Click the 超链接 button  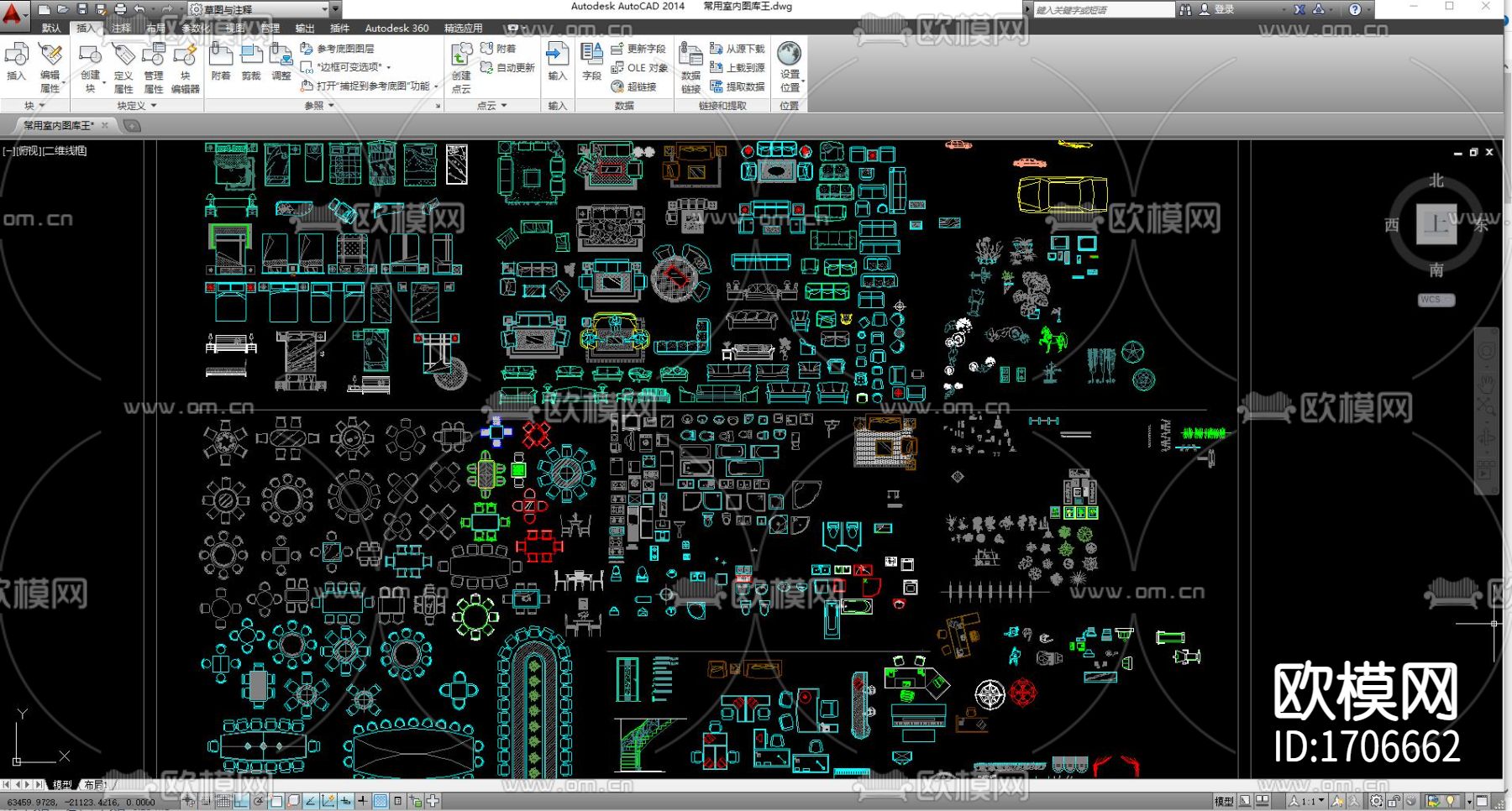click(633, 86)
